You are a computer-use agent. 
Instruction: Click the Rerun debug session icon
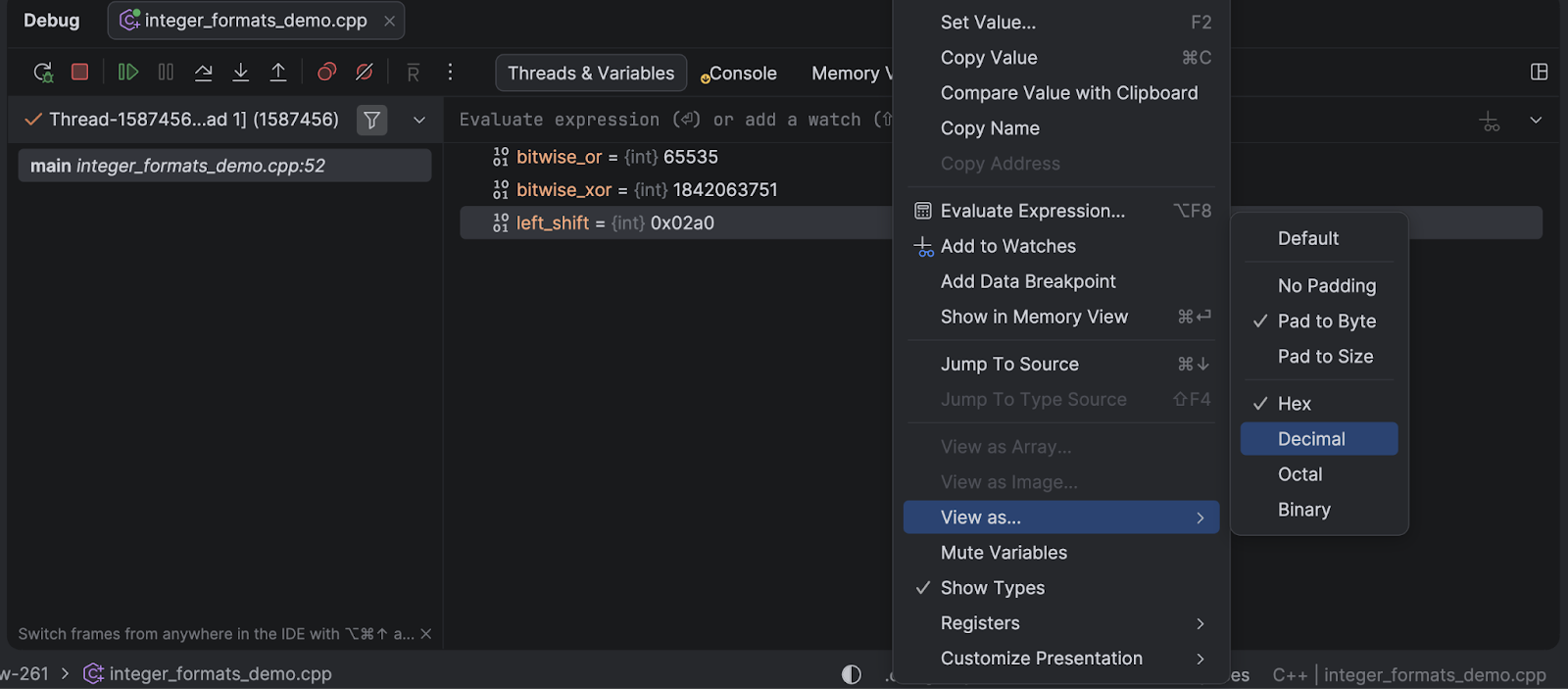43,73
